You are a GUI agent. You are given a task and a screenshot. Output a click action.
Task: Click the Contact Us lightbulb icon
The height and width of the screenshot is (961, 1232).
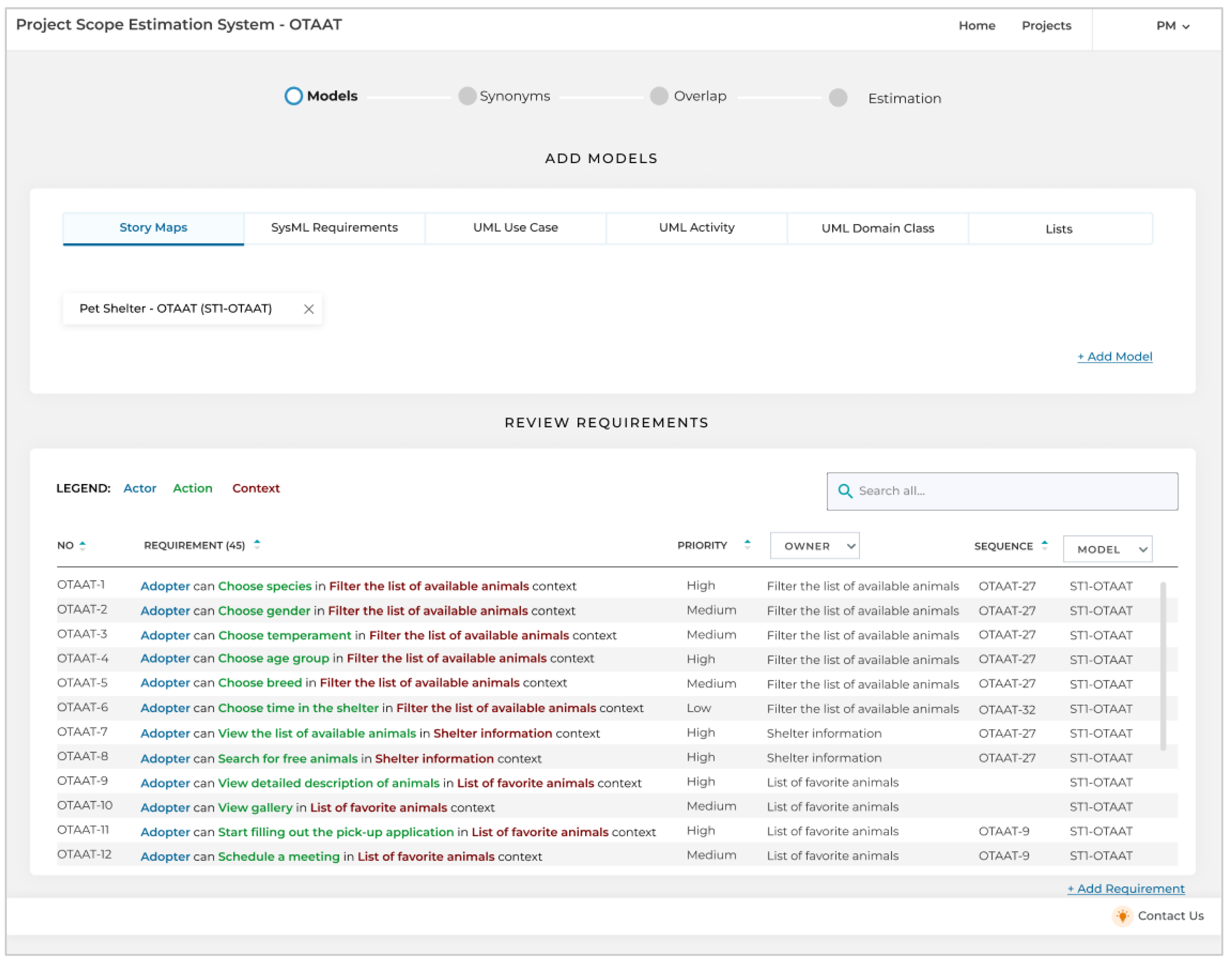(x=1122, y=916)
